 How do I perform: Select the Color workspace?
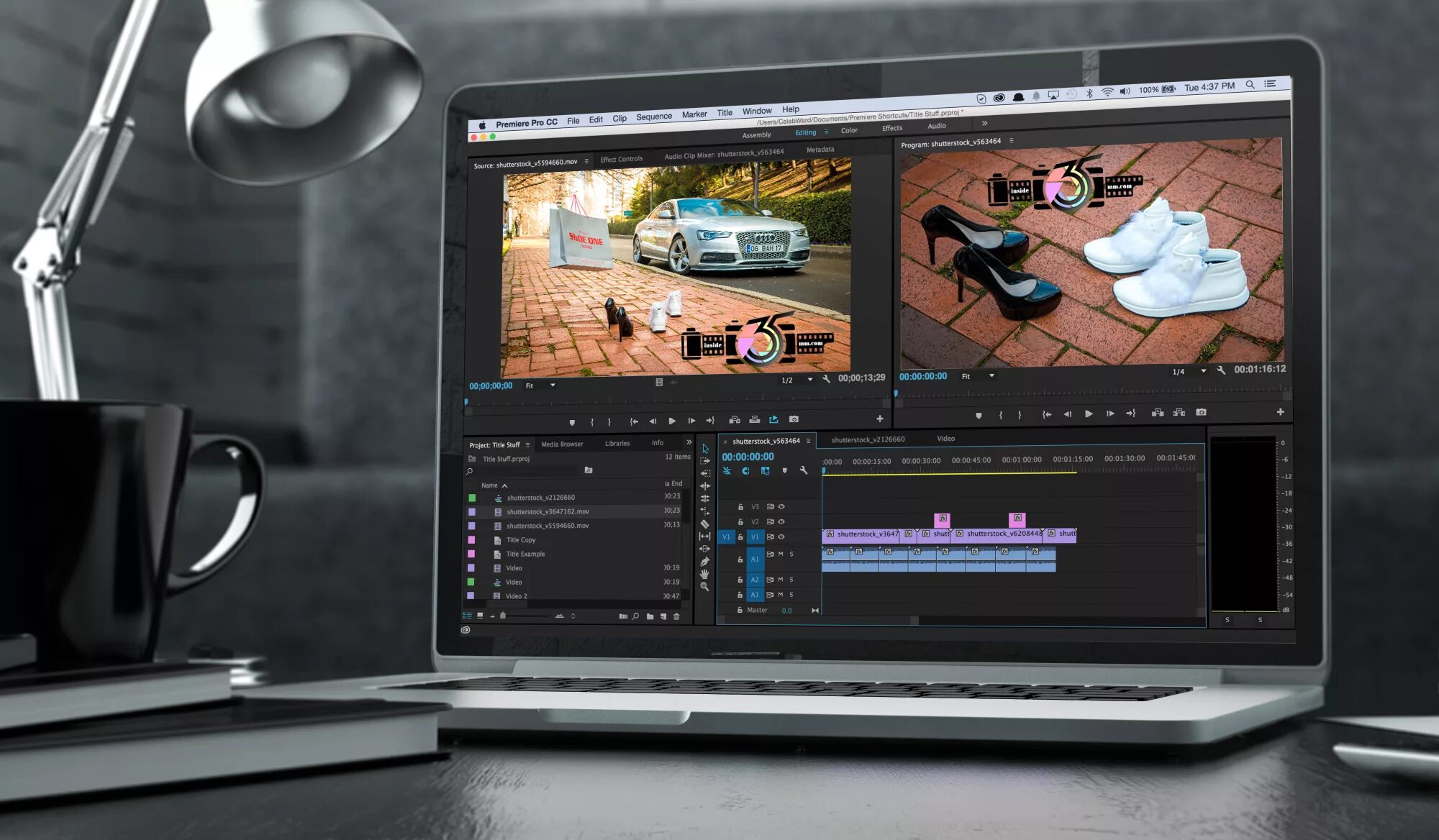(x=849, y=130)
